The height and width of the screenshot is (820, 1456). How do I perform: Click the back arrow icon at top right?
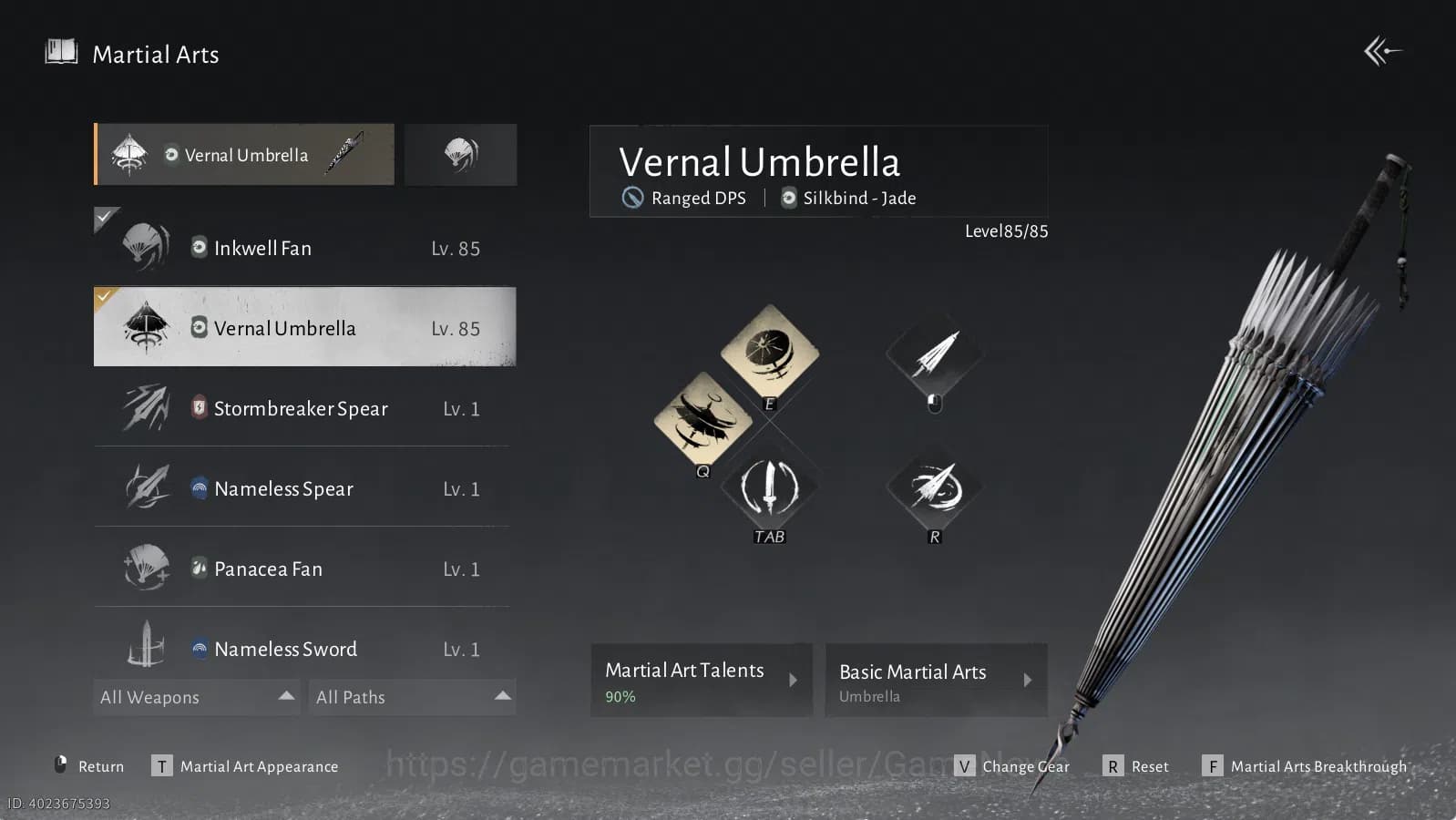1382,51
